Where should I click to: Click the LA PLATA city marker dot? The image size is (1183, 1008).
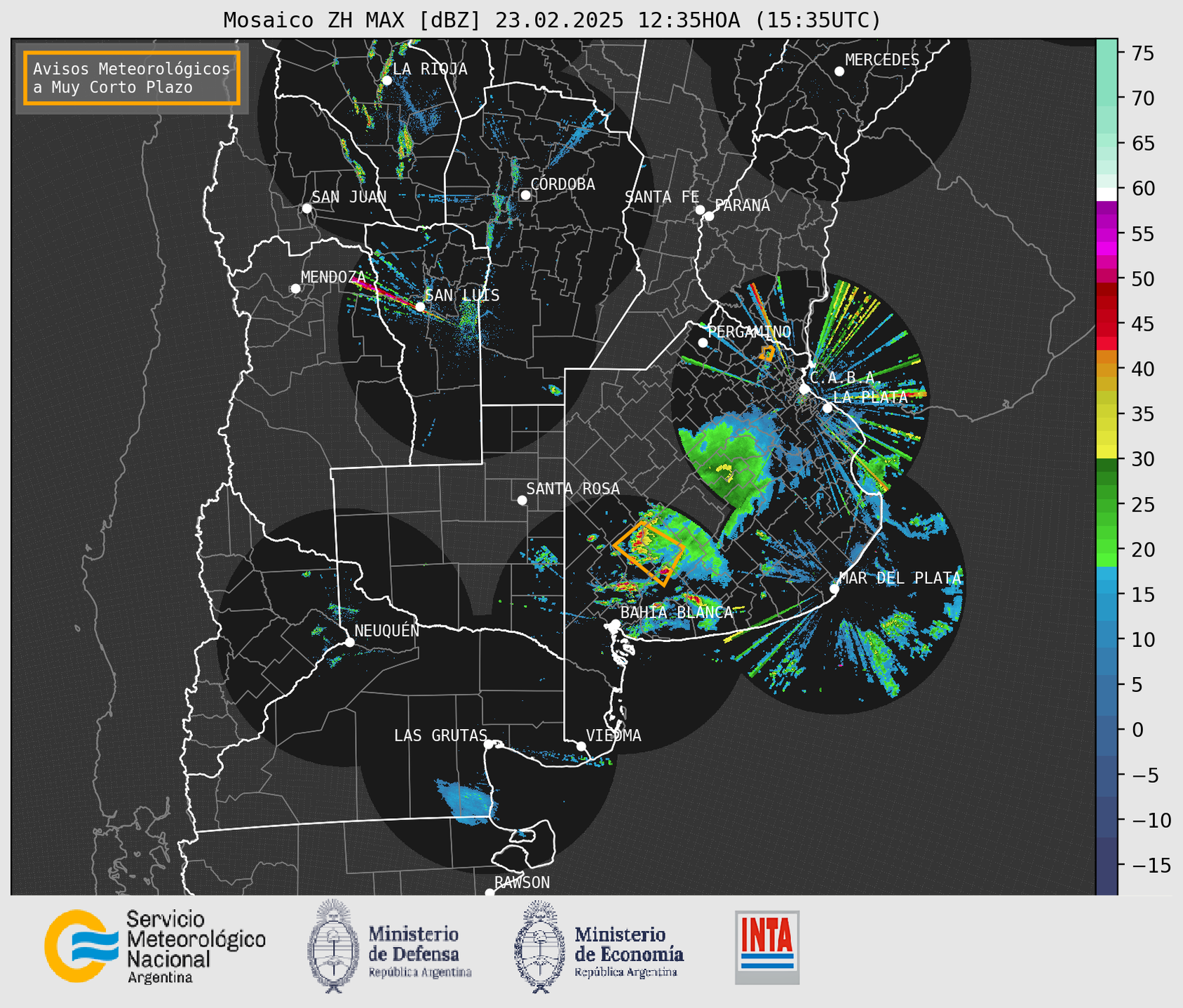tap(827, 408)
